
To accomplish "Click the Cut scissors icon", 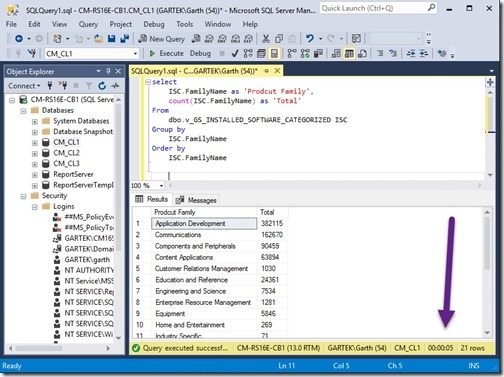I will (266, 39).
